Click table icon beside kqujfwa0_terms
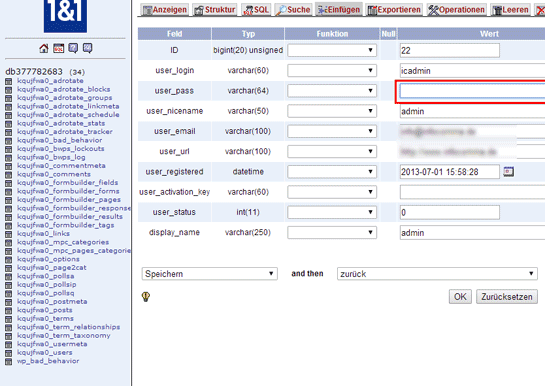The image size is (545, 386). coord(9,319)
